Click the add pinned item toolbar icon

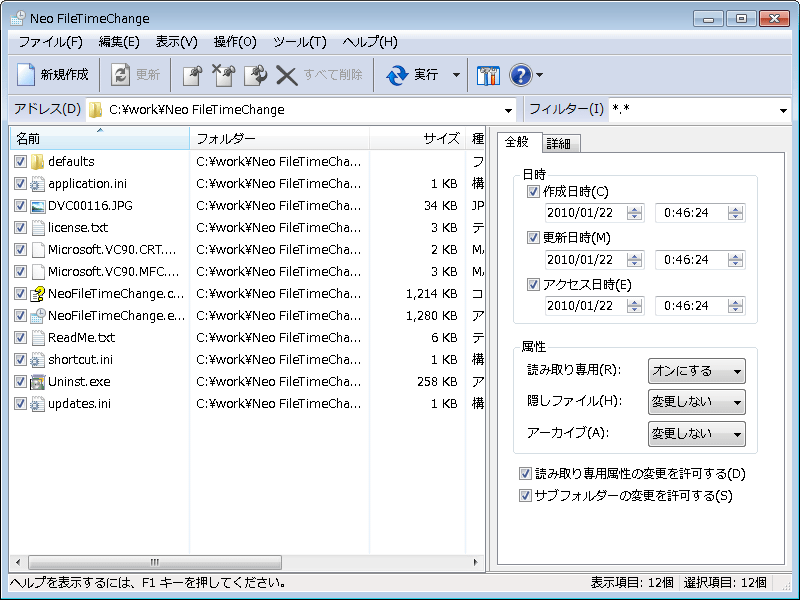[192, 75]
